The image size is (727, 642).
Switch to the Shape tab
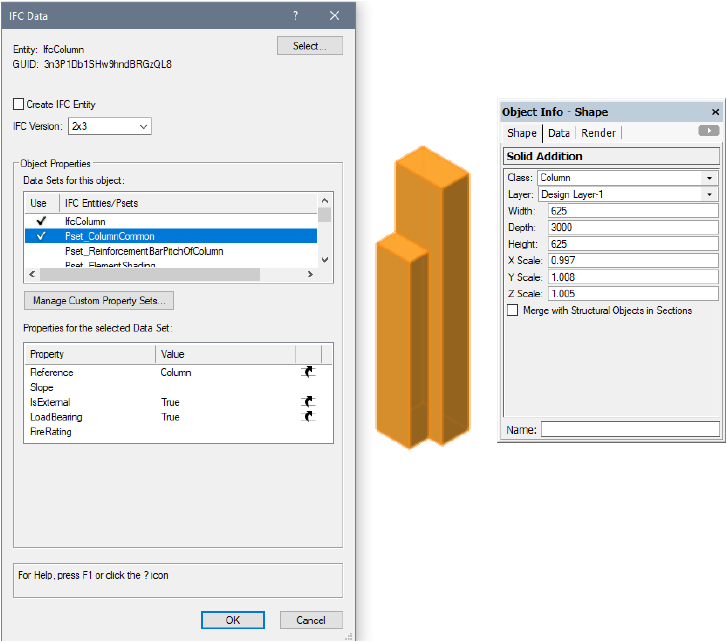tap(522, 133)
